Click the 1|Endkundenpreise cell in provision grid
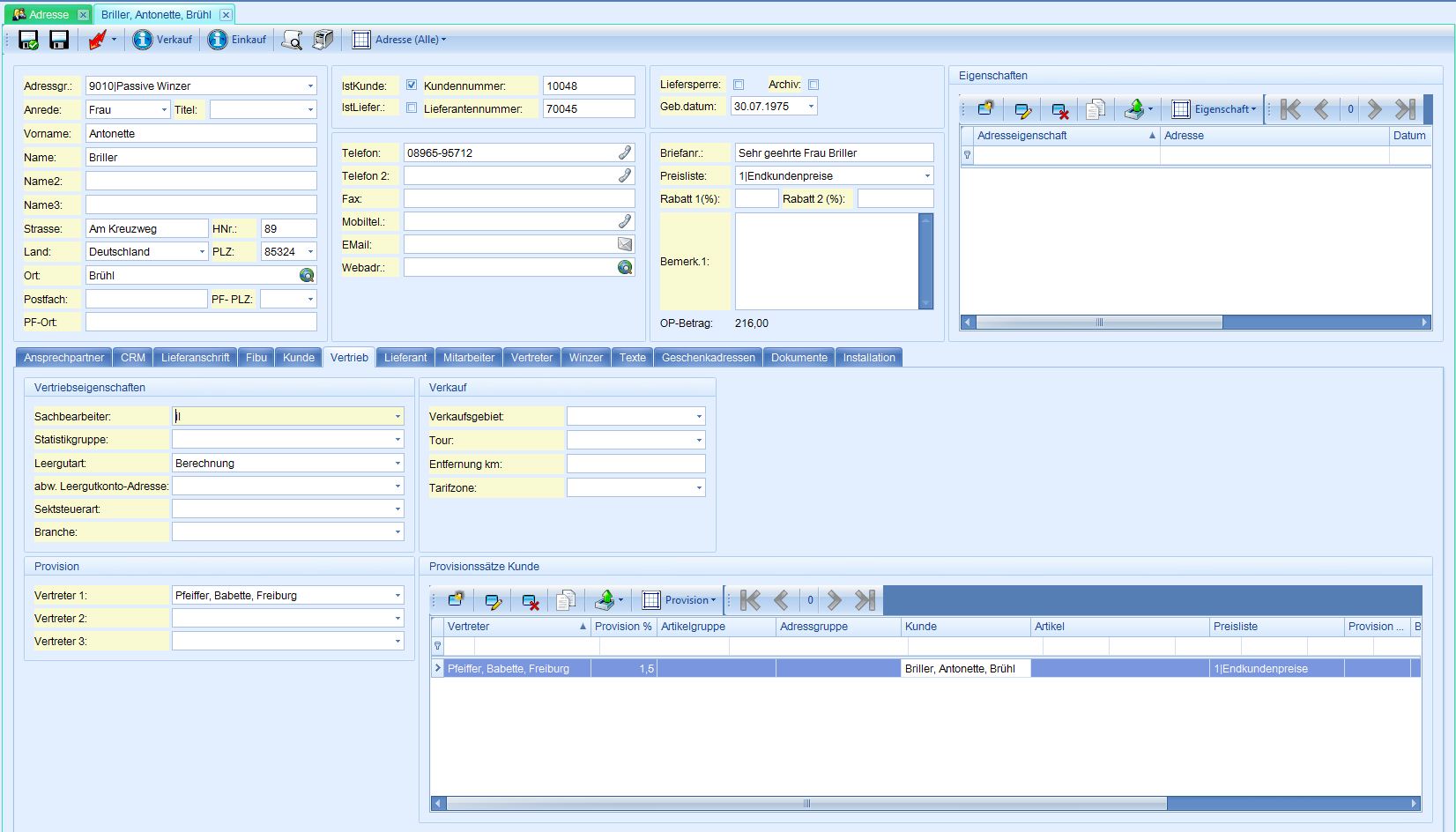 coord(1276,669)
